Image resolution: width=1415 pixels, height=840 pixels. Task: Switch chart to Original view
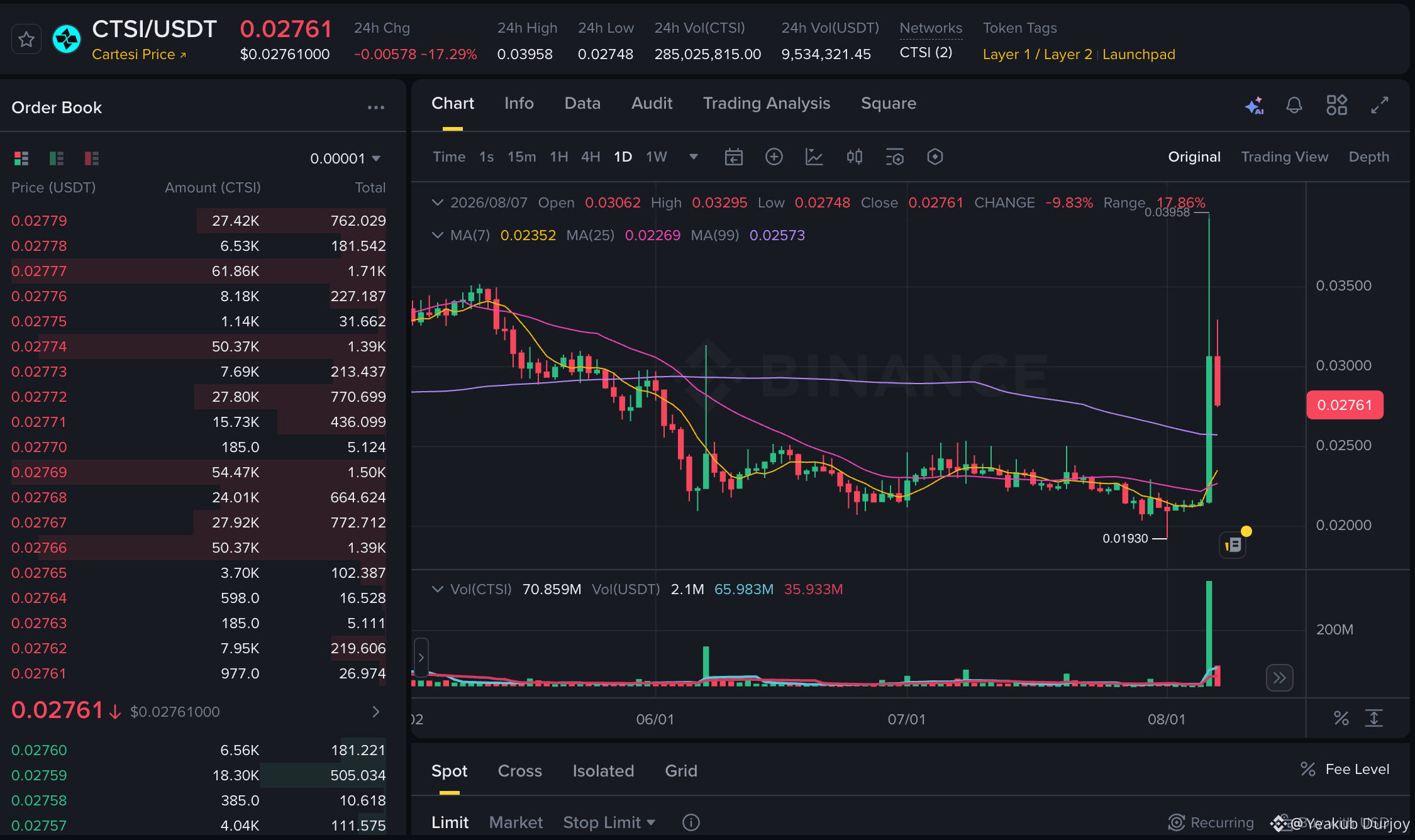[1194, 157]
